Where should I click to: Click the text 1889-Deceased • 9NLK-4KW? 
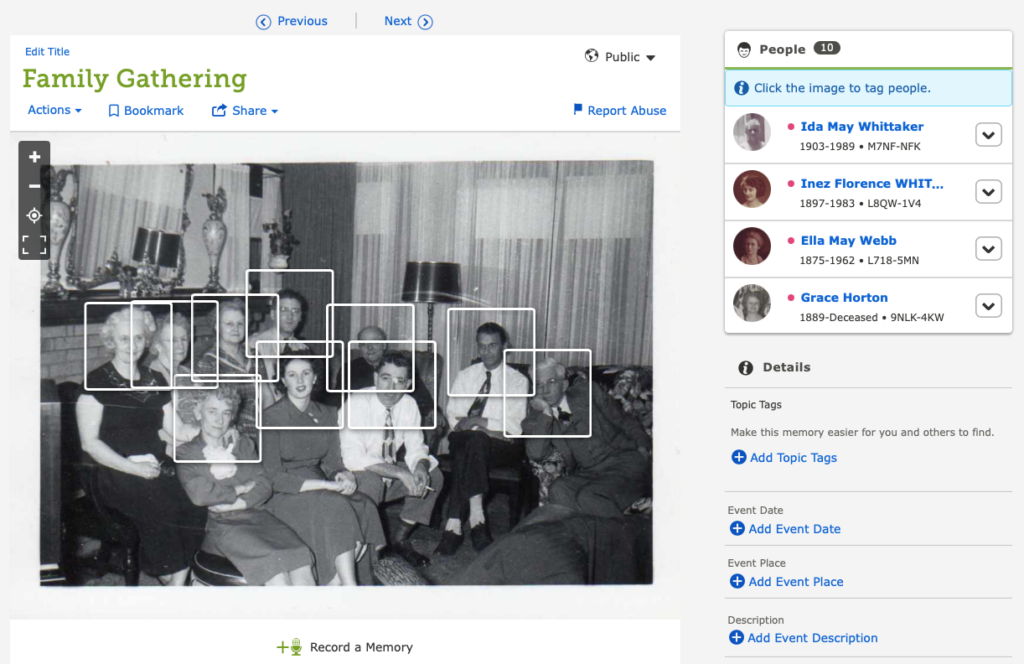tap(872, 317)
